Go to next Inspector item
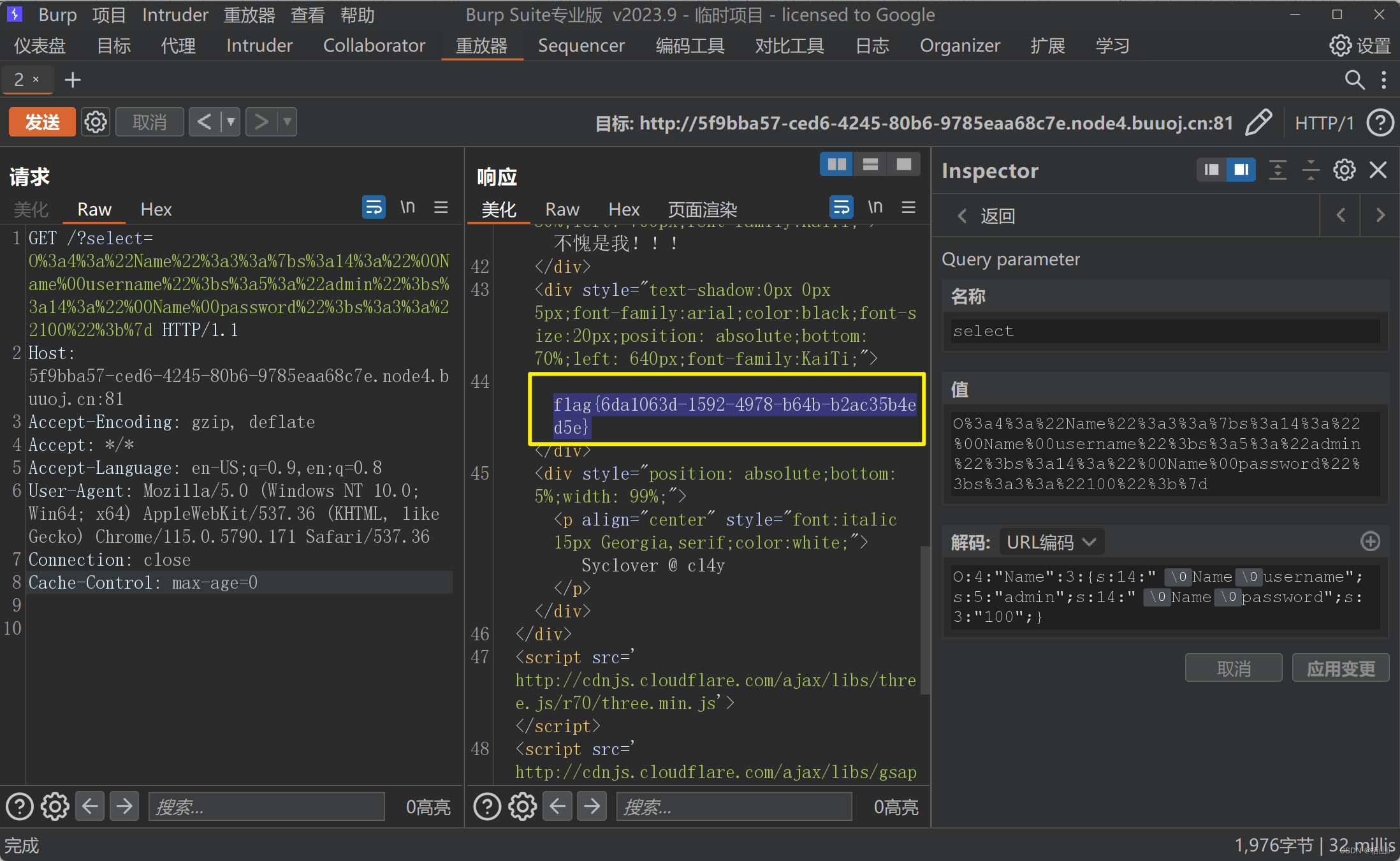The width and height of the screenshot is (1400, 861). pyautogui.click(x=1380, y=216)
